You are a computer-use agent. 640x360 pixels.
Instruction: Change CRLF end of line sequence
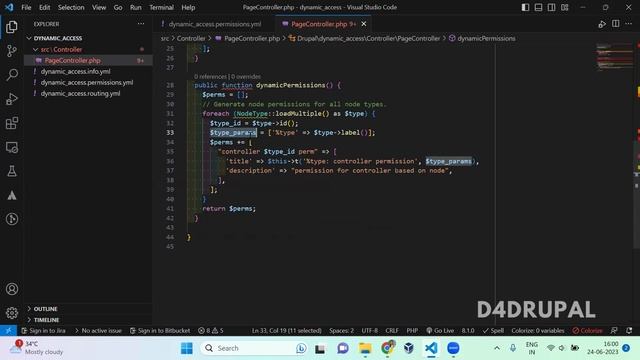click(392, 331)
